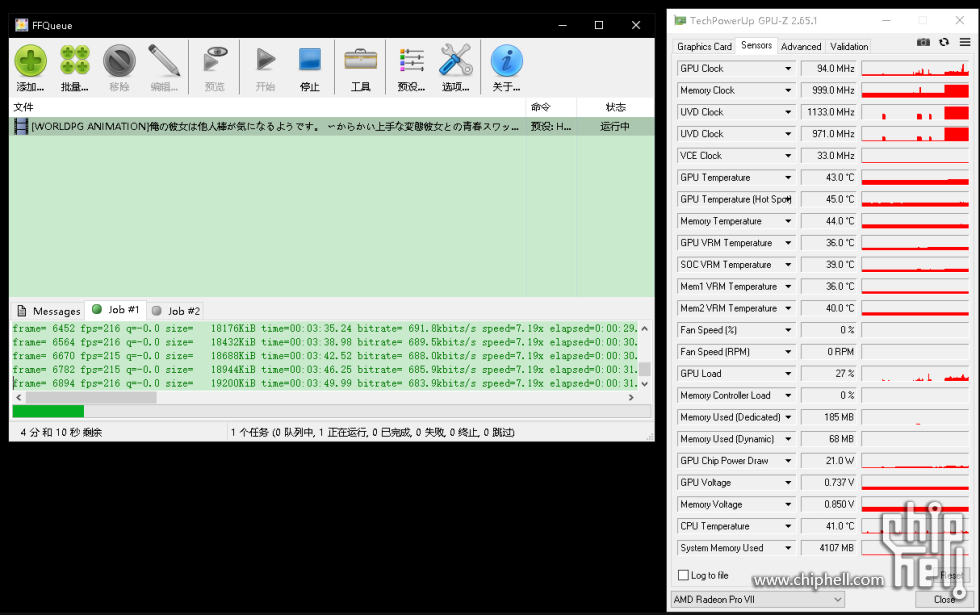Open the About (关于) info icon

(507, 61)
